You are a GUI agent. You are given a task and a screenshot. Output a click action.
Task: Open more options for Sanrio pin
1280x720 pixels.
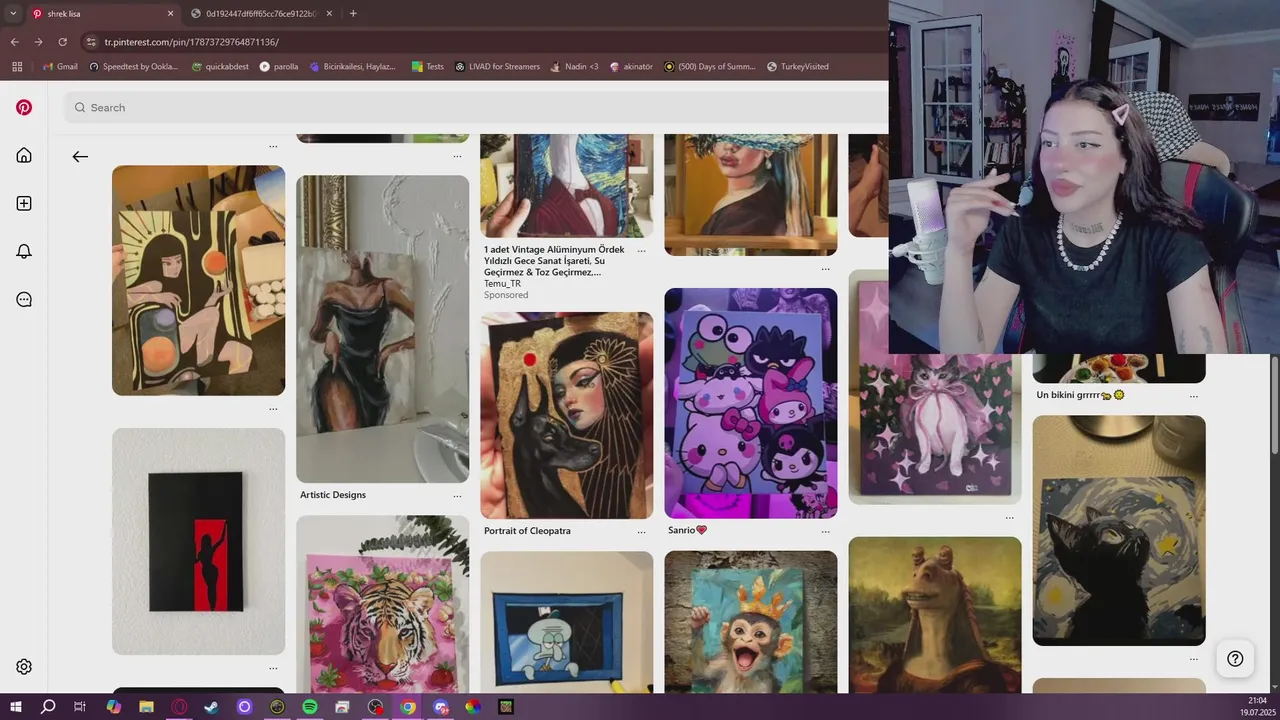point(825,531)
